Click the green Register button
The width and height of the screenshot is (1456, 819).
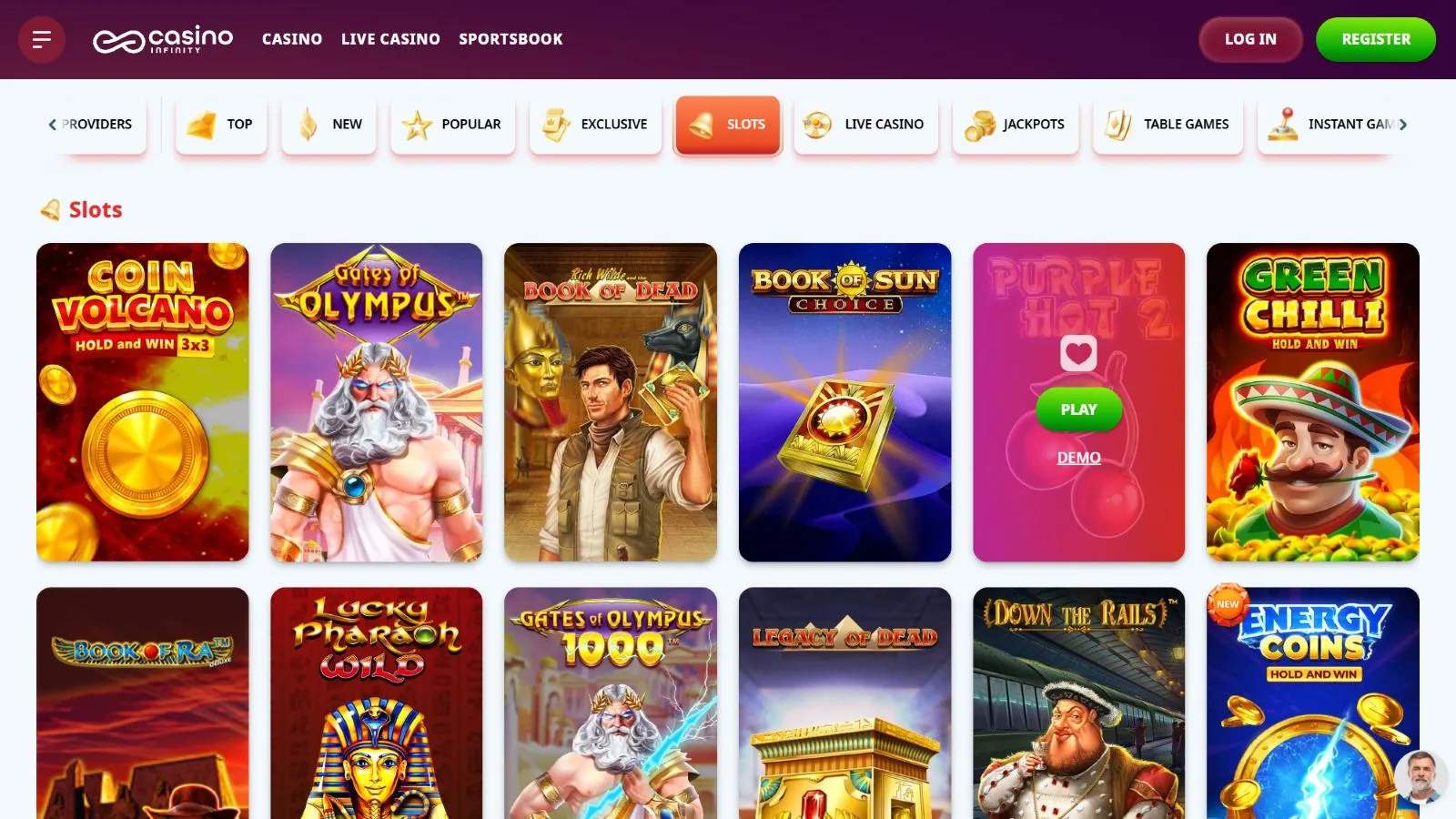pyautogui.click(x=1376, y=39)
